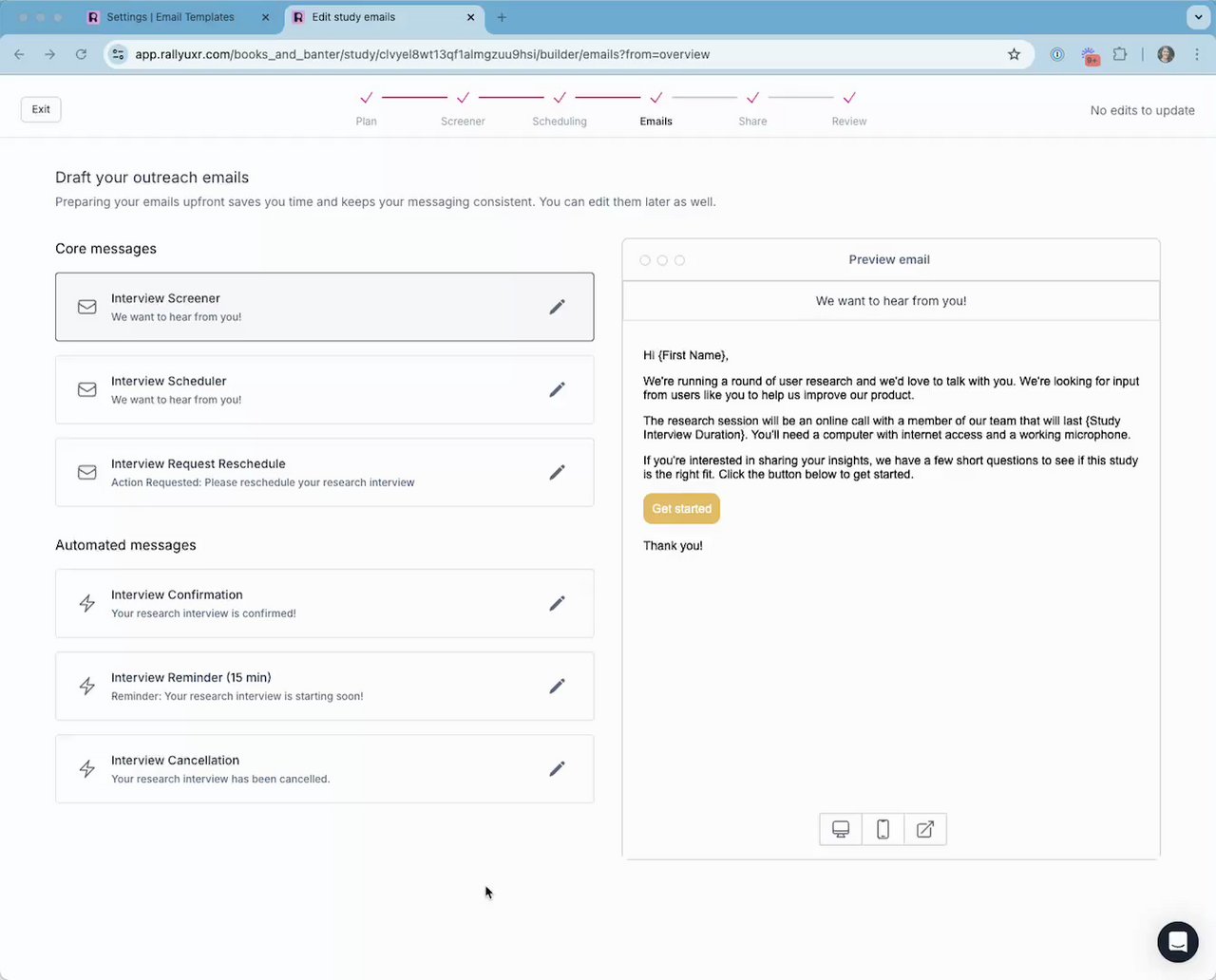Image resolution: width=1216 pixels, height=980 pixels.
Task: Click the browser address bar URL
Action: pos(423,54)
